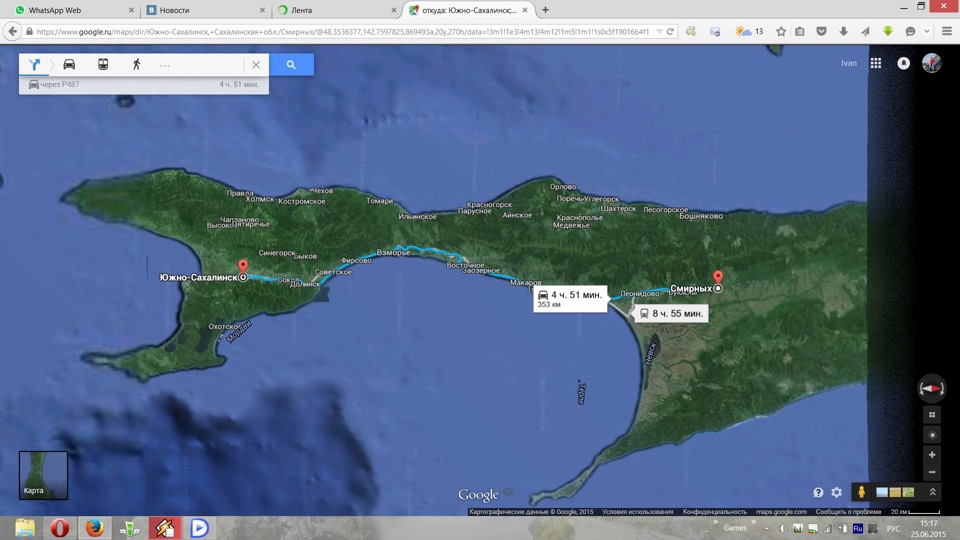
Task: Click the 4 ч. 51 мин. driving label
Action: [x=570, y=299]
